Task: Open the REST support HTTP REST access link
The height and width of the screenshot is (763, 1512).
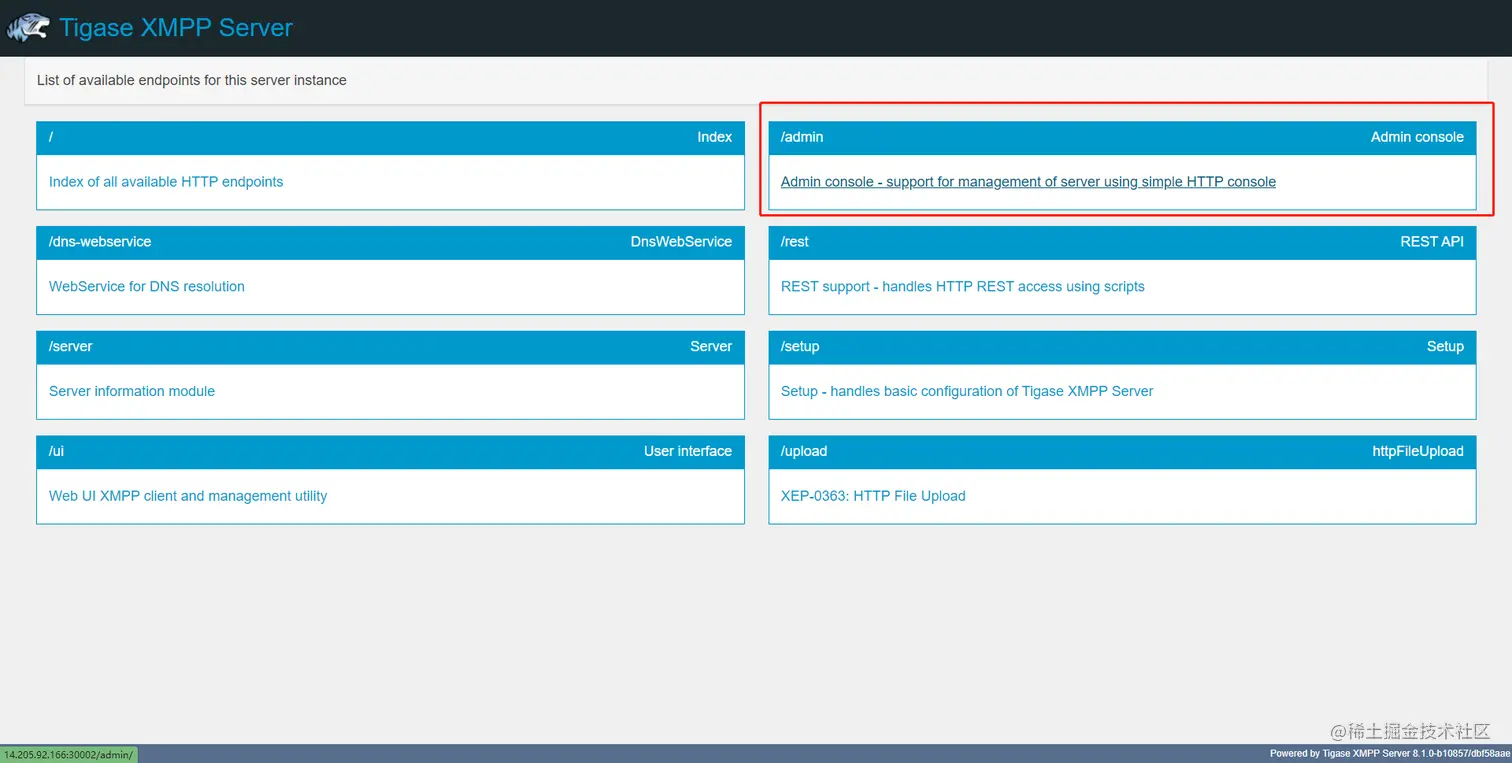Action: (x=963, y=287)
